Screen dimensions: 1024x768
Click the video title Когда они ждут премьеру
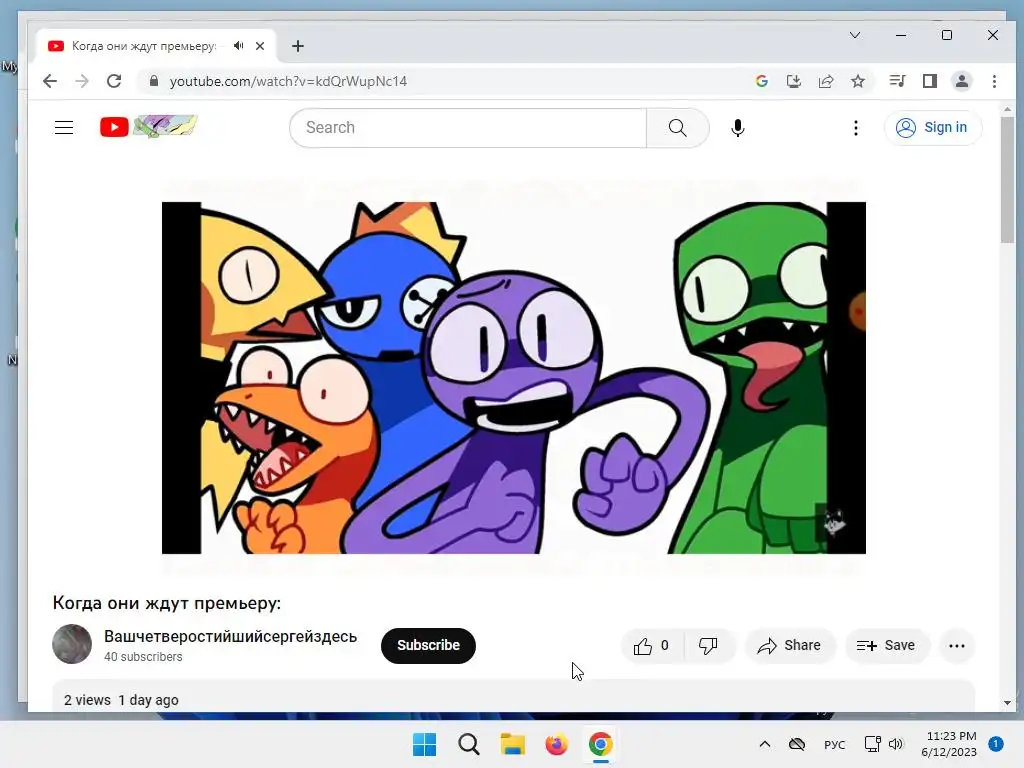167,603
